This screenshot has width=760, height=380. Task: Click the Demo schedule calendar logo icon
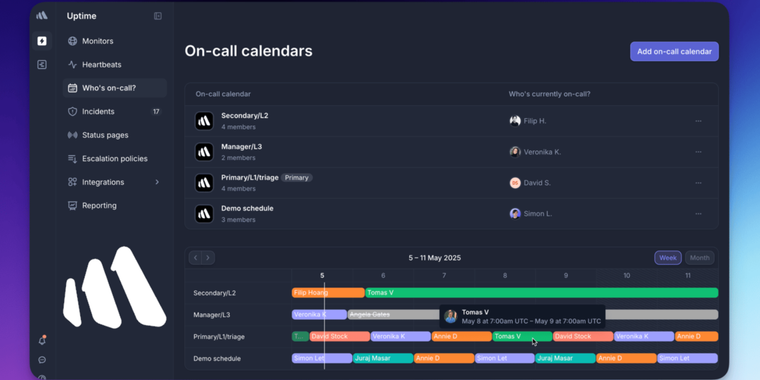click(204, 214)
